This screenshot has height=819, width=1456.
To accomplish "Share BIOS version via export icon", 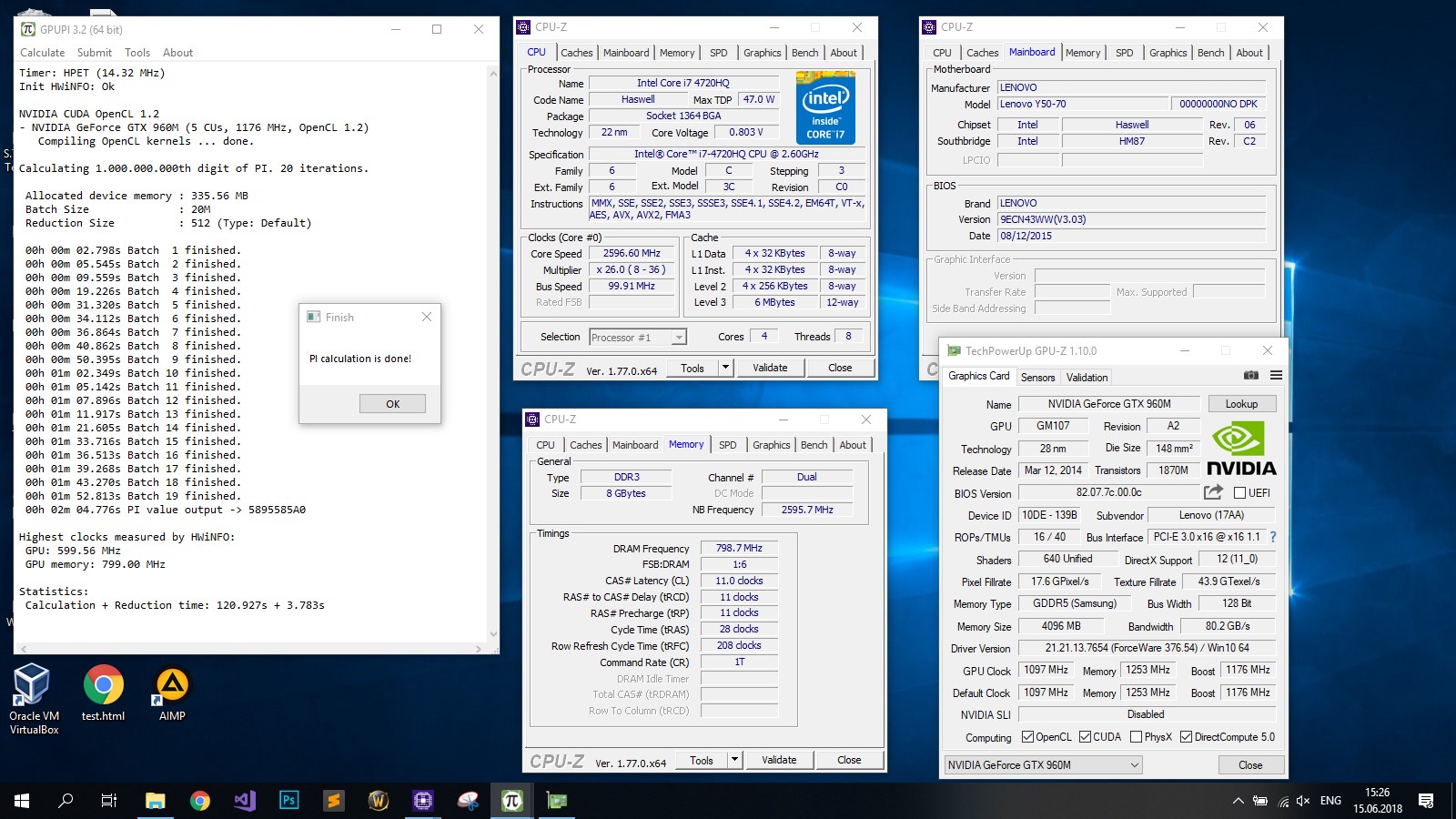I will coord(1213,492).
